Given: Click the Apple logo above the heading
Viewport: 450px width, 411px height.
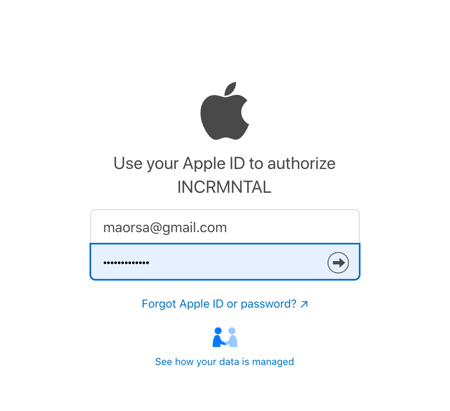Looking at the screenshot, I should click(224, 111).
